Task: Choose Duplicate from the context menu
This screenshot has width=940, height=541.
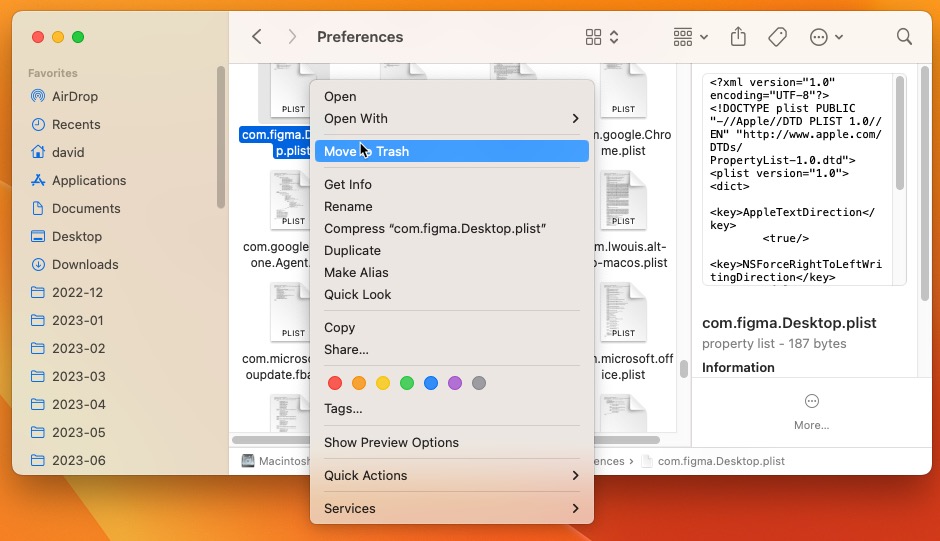Action: [352, 250]
